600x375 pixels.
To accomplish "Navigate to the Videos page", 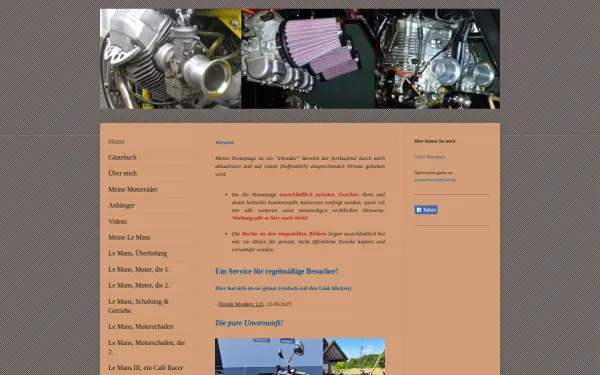I will click(117, 222).
